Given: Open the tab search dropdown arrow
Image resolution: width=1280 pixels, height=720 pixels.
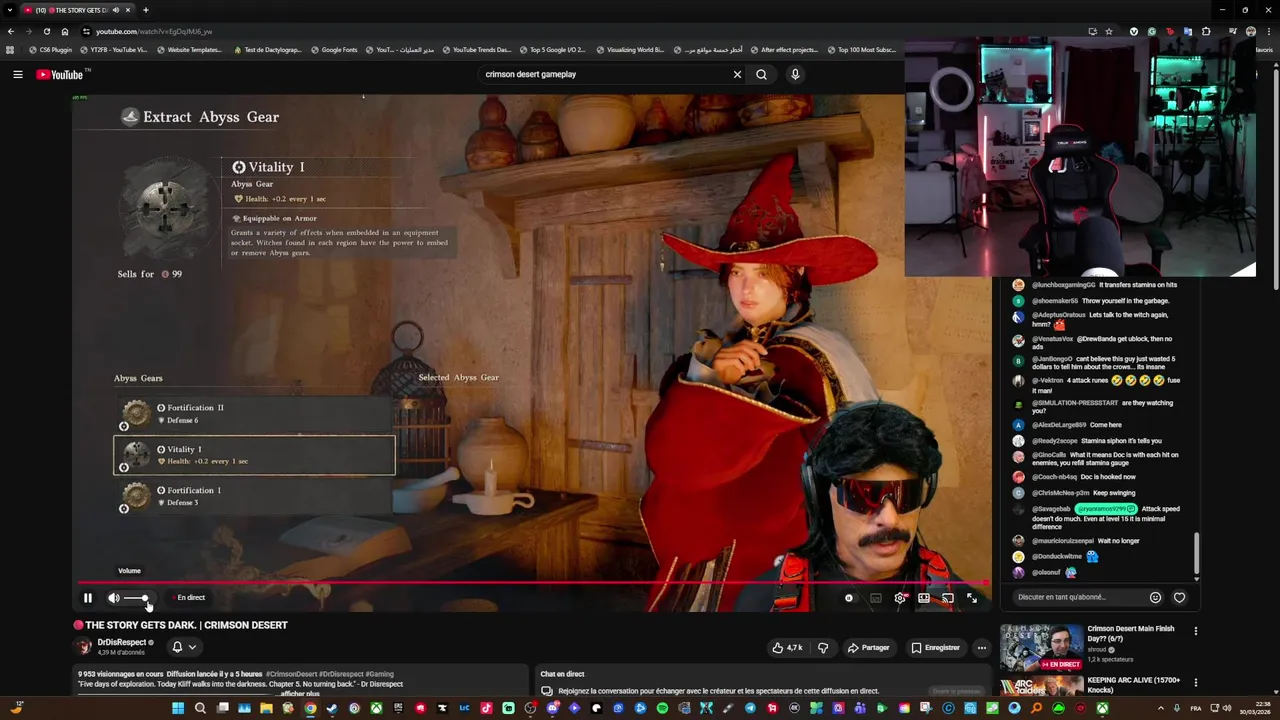Looking at the screenshot, I should click(x=10, y=10).
